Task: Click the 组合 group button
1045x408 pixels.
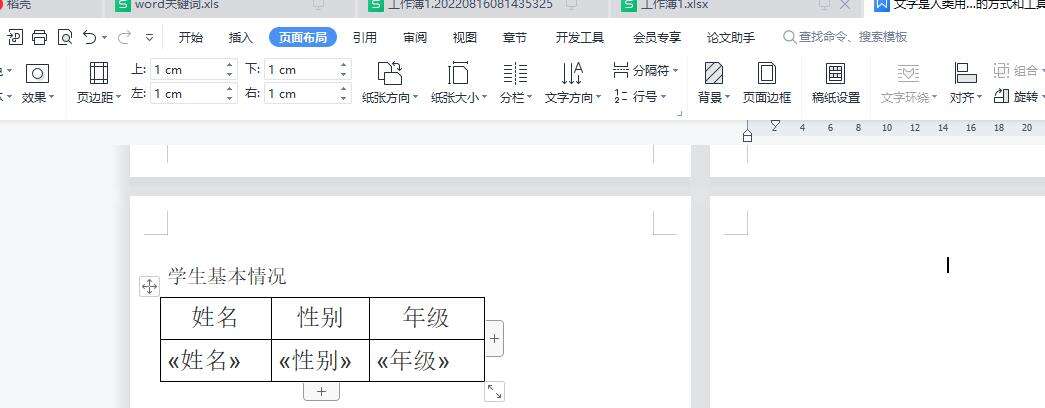Action: click(1017, 70)
